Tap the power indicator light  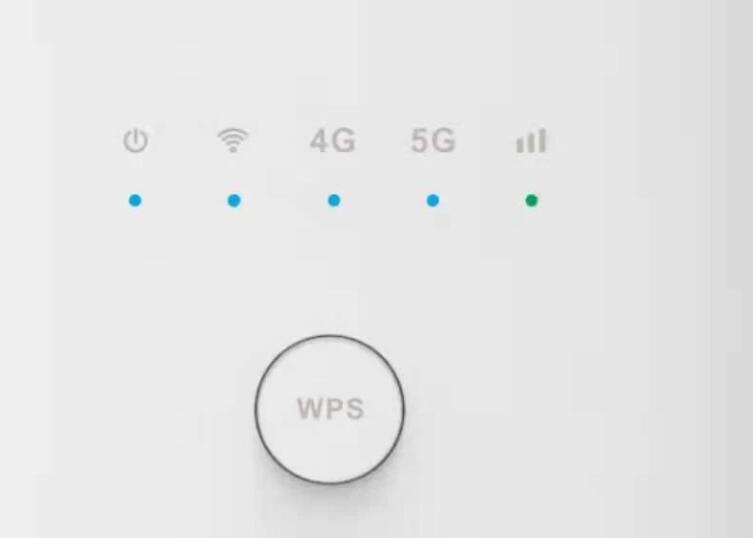135,200
